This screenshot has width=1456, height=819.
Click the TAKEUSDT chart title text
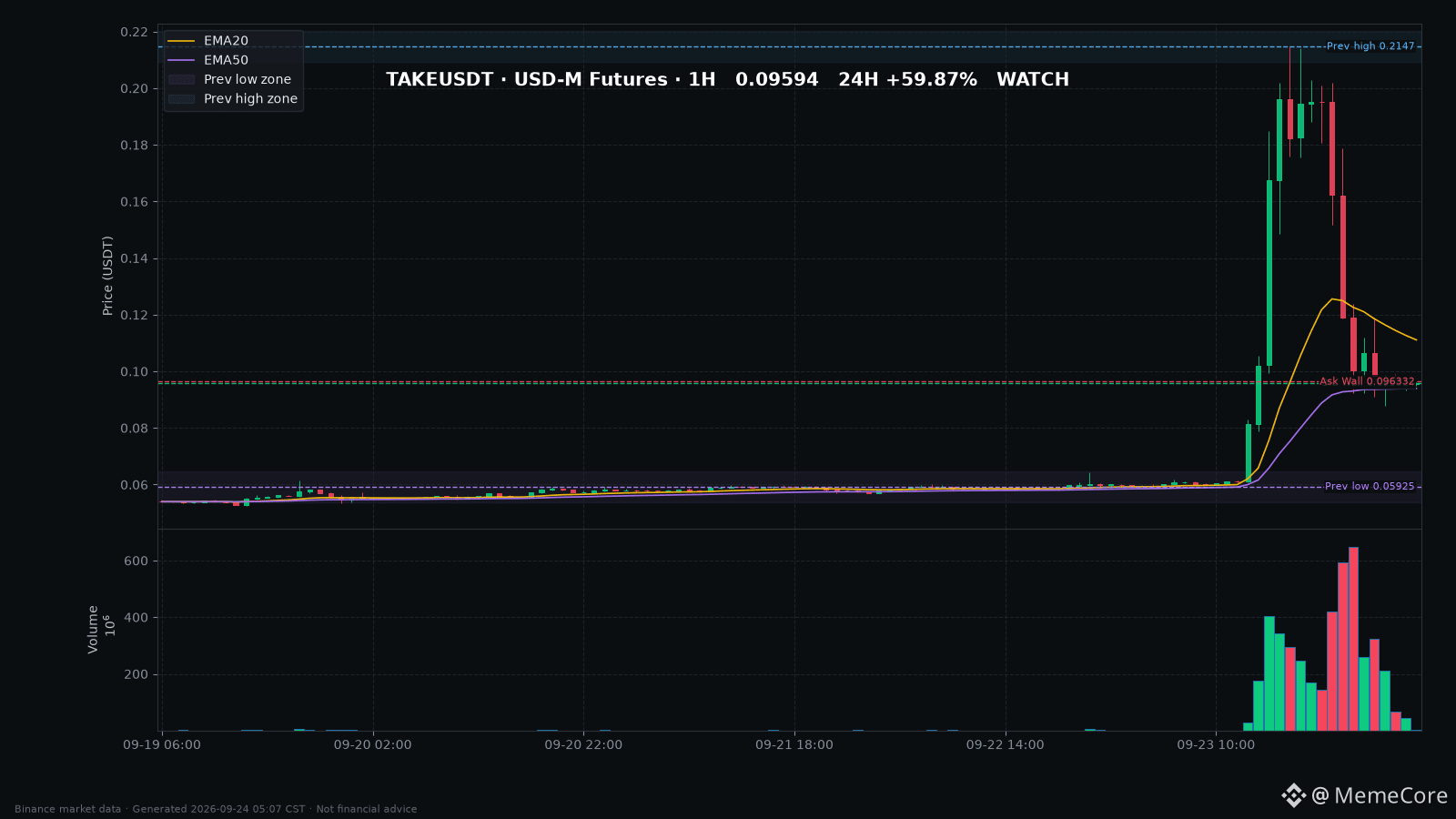coord(727,79)
